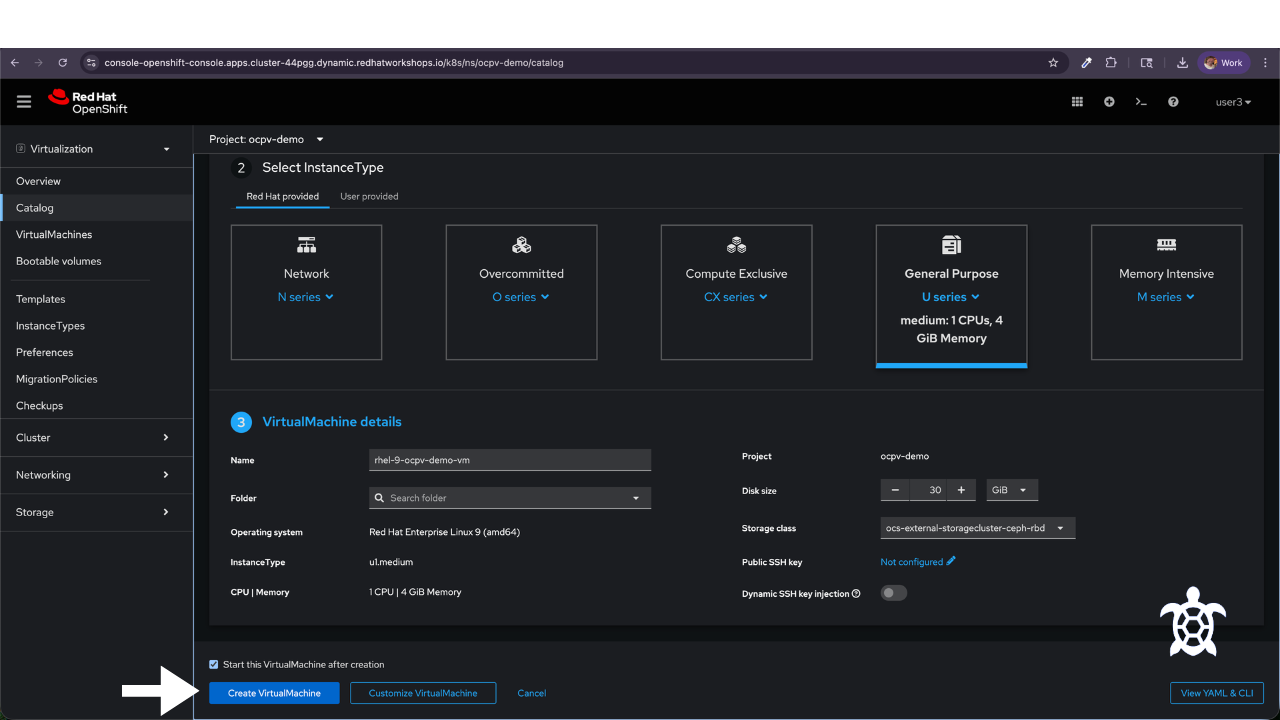Click the View YAML & CLI button
Viewport: 1280px width, 720px height.
pos(1217,693)
